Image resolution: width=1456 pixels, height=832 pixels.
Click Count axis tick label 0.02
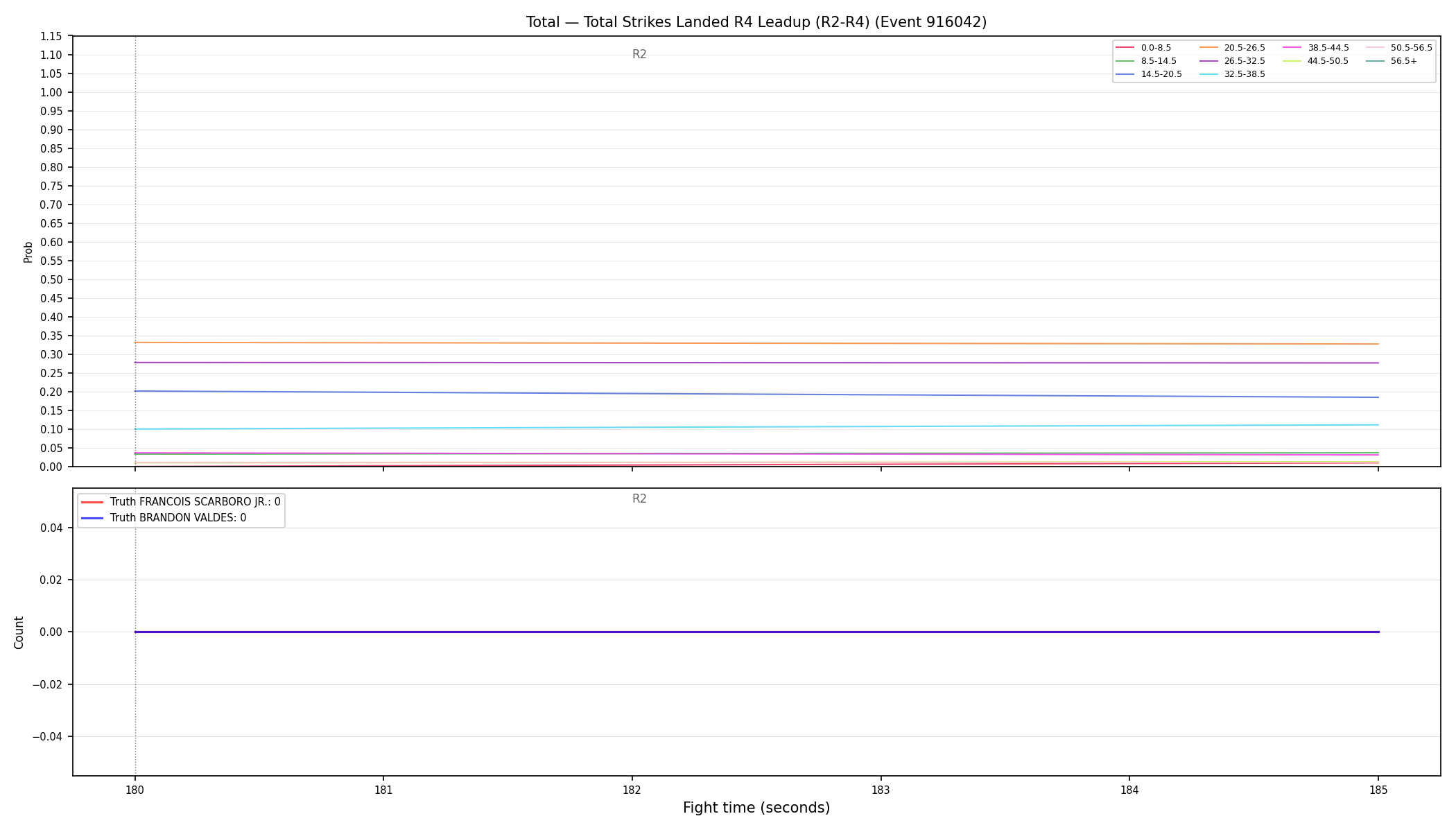pos(51,580)
